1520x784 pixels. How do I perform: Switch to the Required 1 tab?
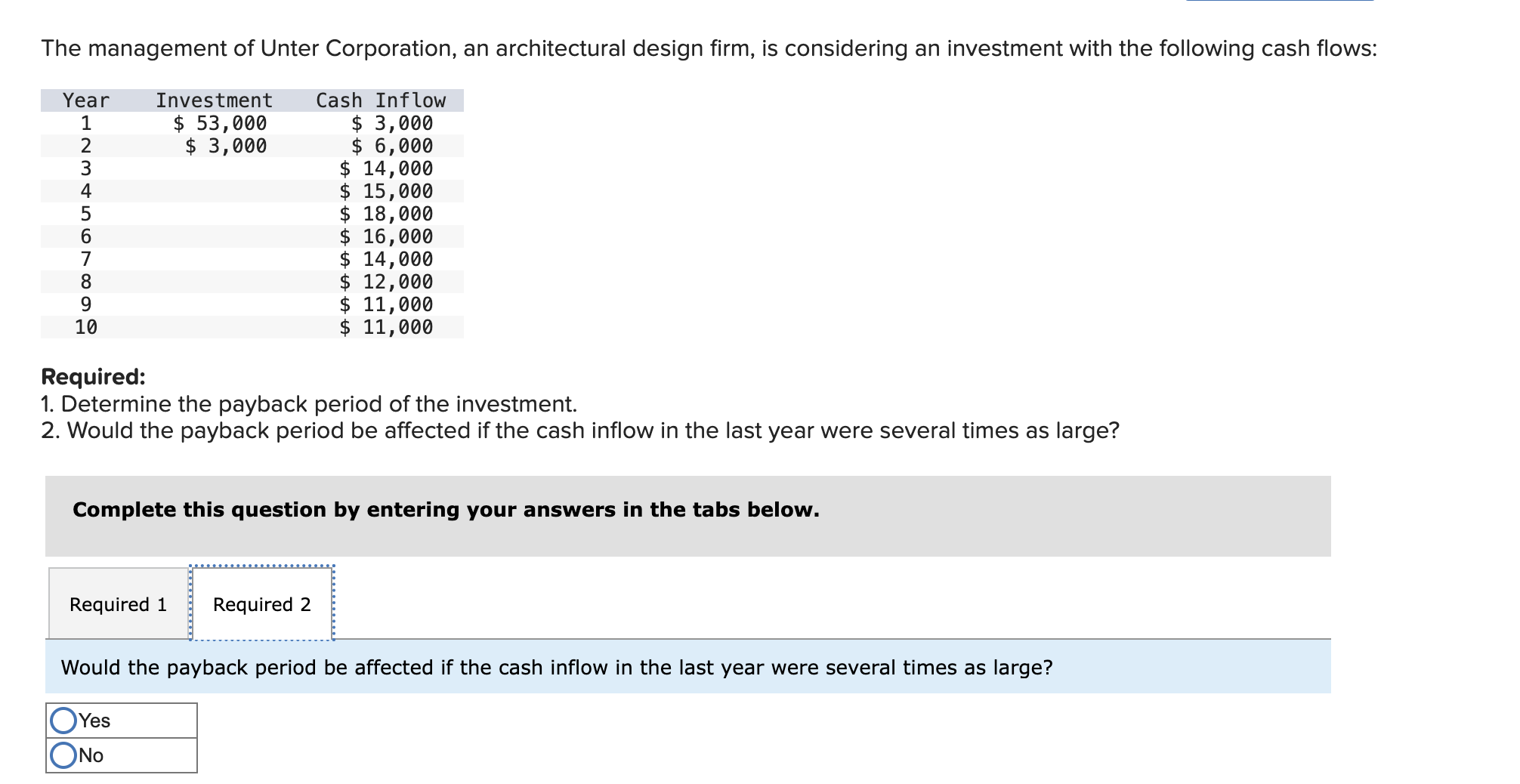[x=117, y=604]
